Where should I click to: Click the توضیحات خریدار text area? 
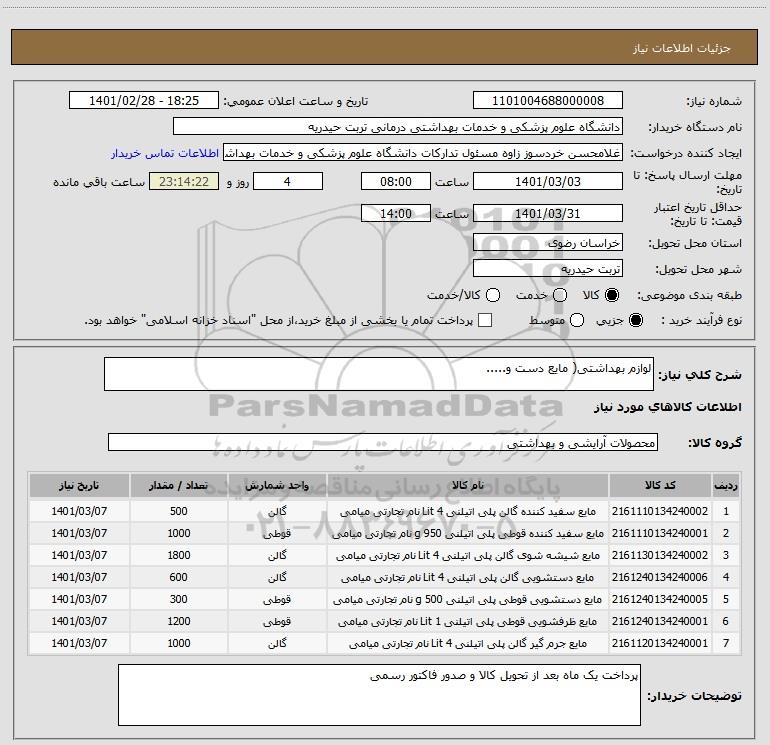[x=379, y=695]
